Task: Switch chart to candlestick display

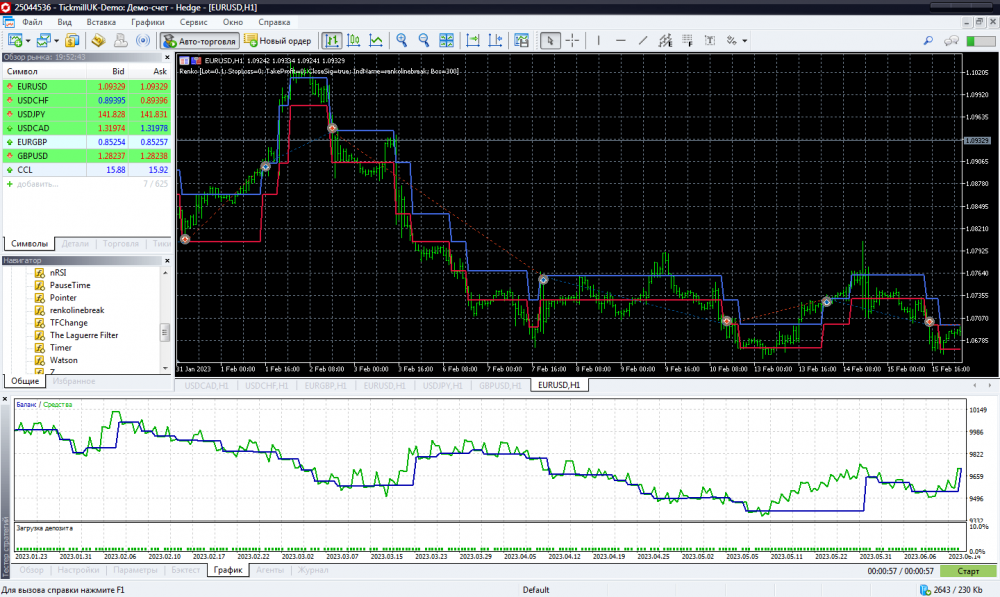Action: coord(353,41)
